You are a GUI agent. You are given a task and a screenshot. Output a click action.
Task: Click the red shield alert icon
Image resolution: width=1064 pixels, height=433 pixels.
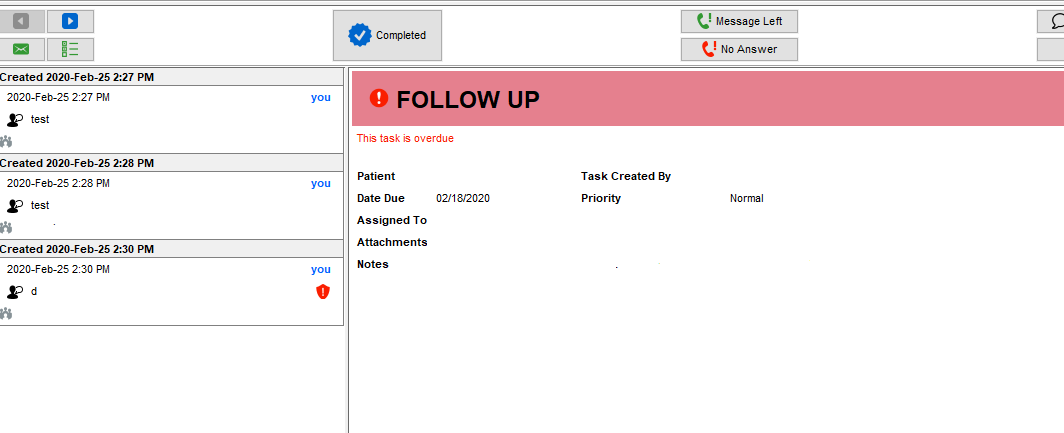coord(322,291)
